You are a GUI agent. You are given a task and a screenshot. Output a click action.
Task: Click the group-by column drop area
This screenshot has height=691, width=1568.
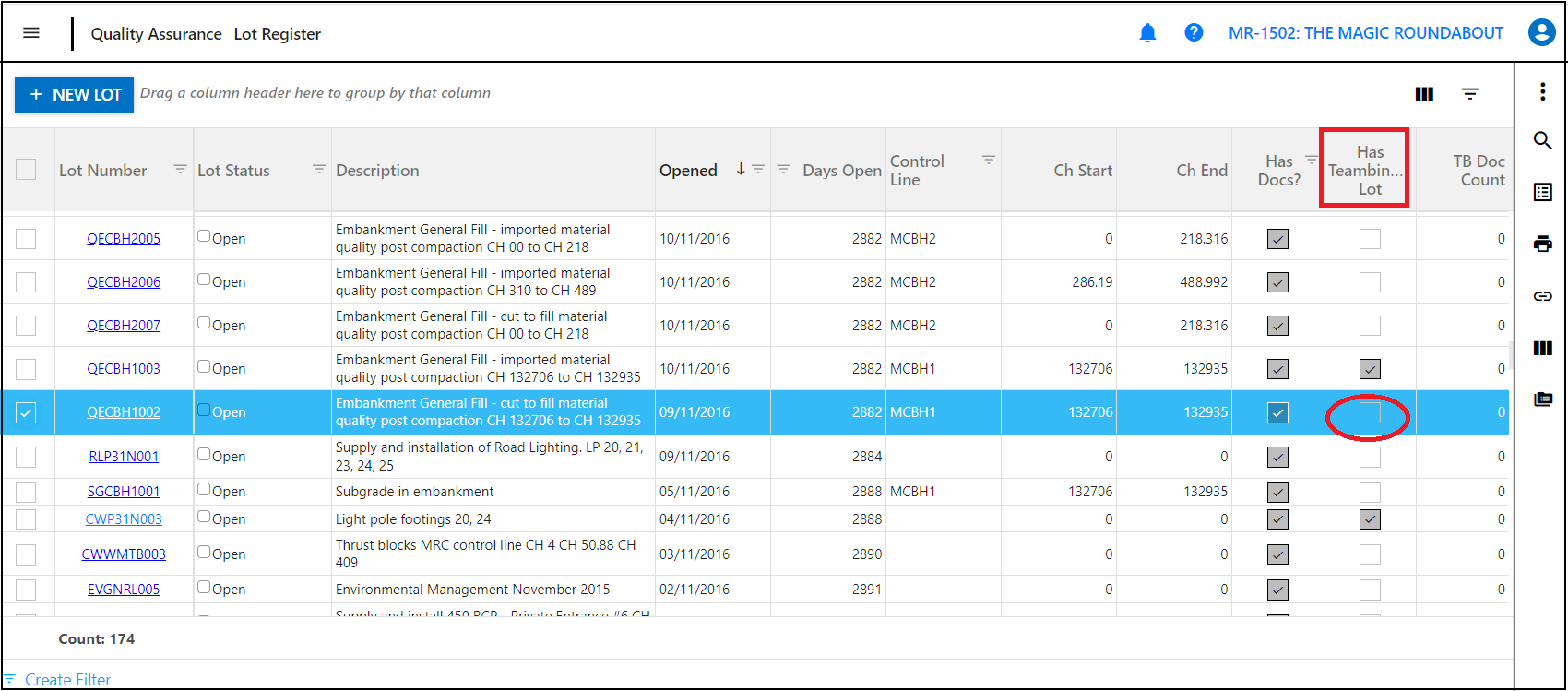point(315,93)
